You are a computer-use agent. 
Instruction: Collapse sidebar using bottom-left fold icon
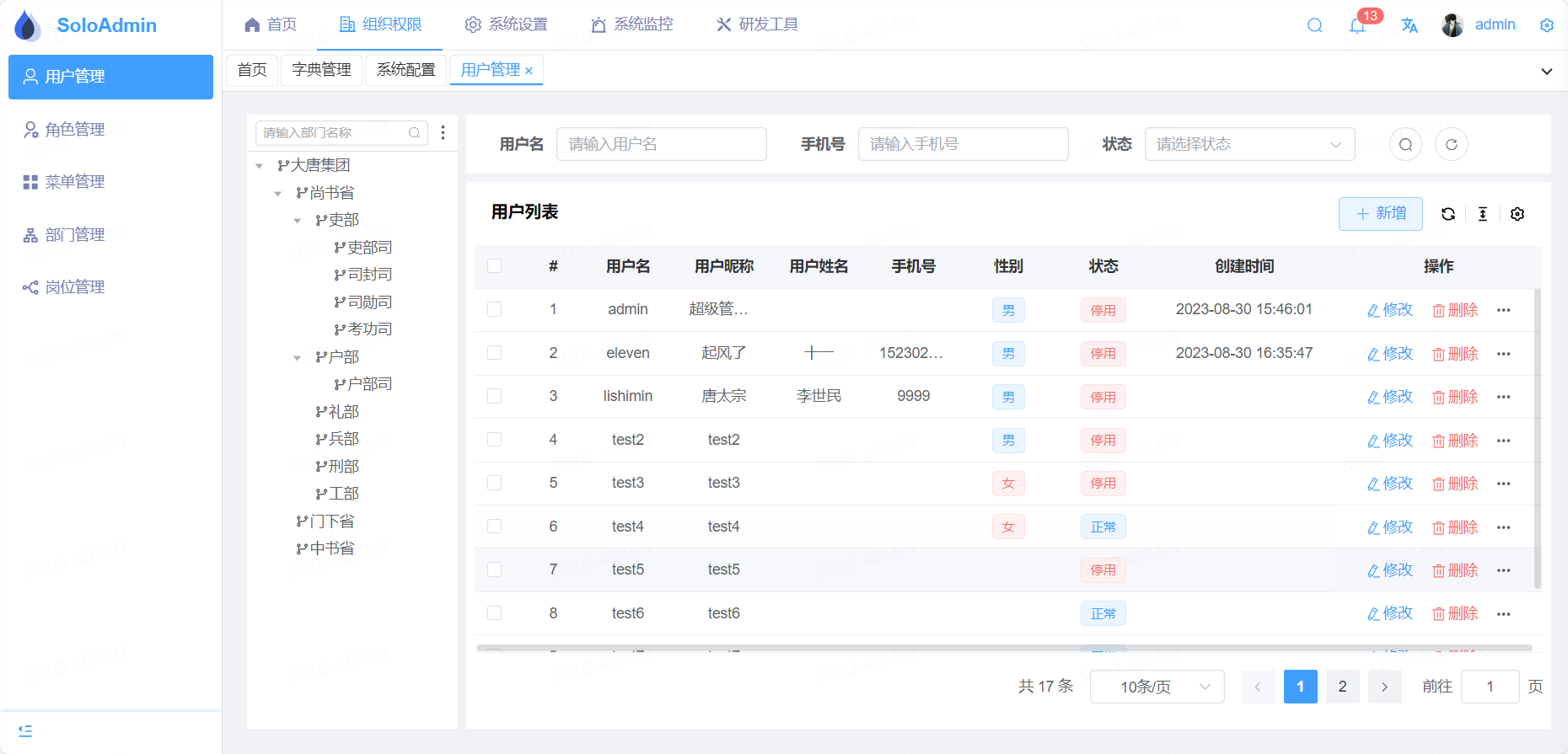pos(25,730)
